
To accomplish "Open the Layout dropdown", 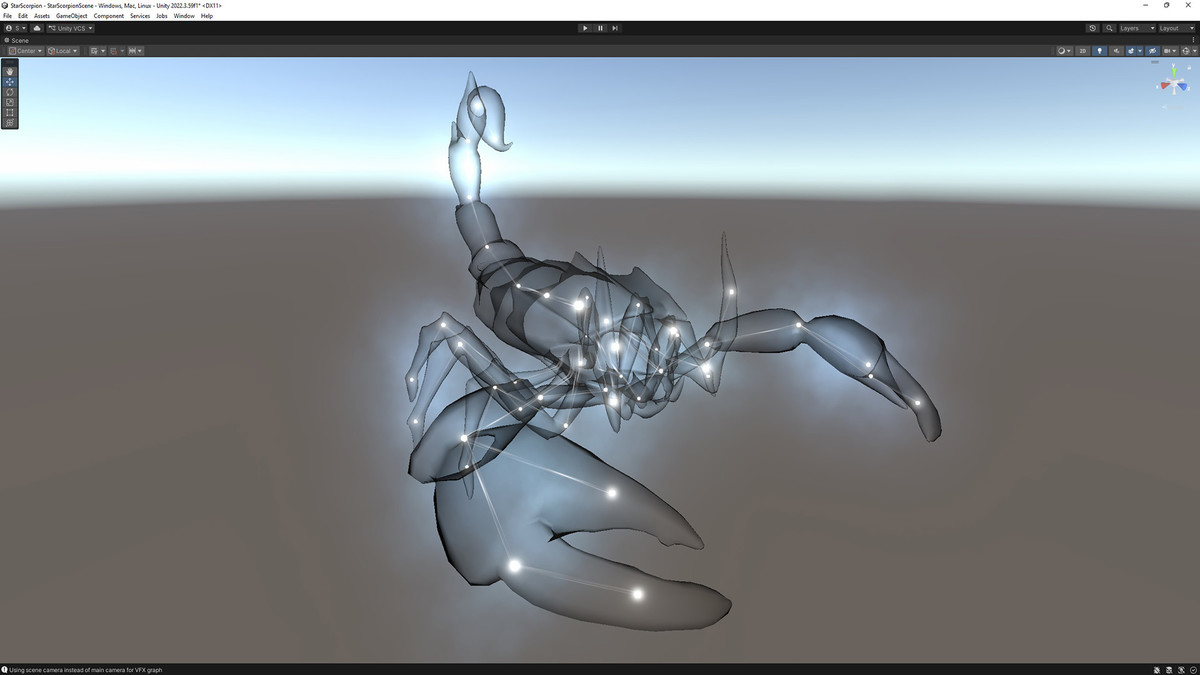I will click(1176, 28).
